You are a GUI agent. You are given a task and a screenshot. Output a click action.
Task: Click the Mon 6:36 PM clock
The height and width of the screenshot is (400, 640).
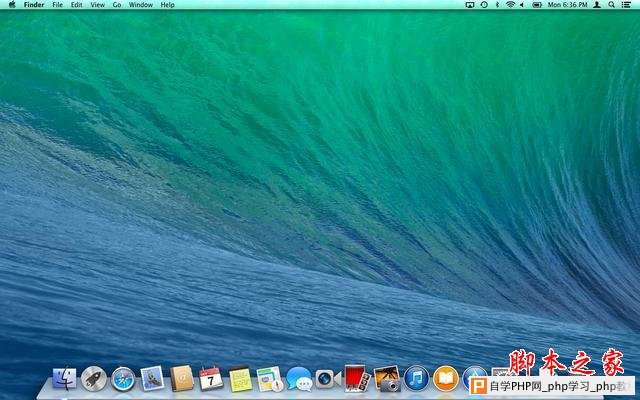(x=567, y=5)
